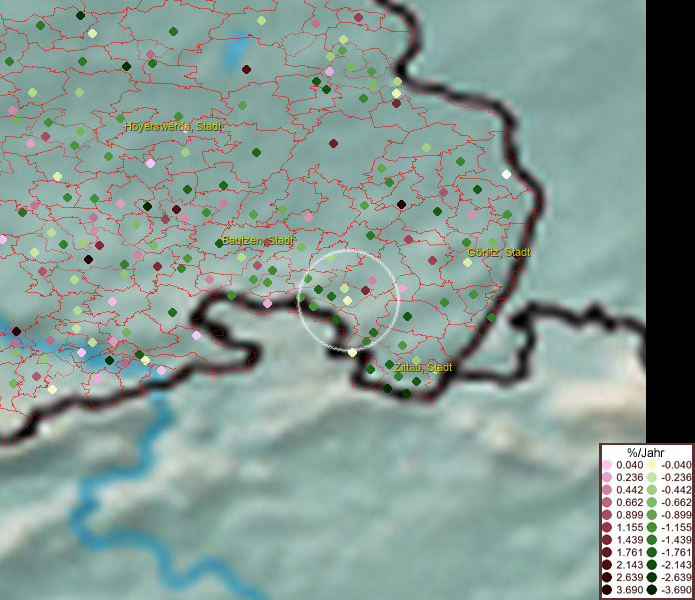Click the small blue lake at top
The image size is (695, 600).
(x=237, y=50)
